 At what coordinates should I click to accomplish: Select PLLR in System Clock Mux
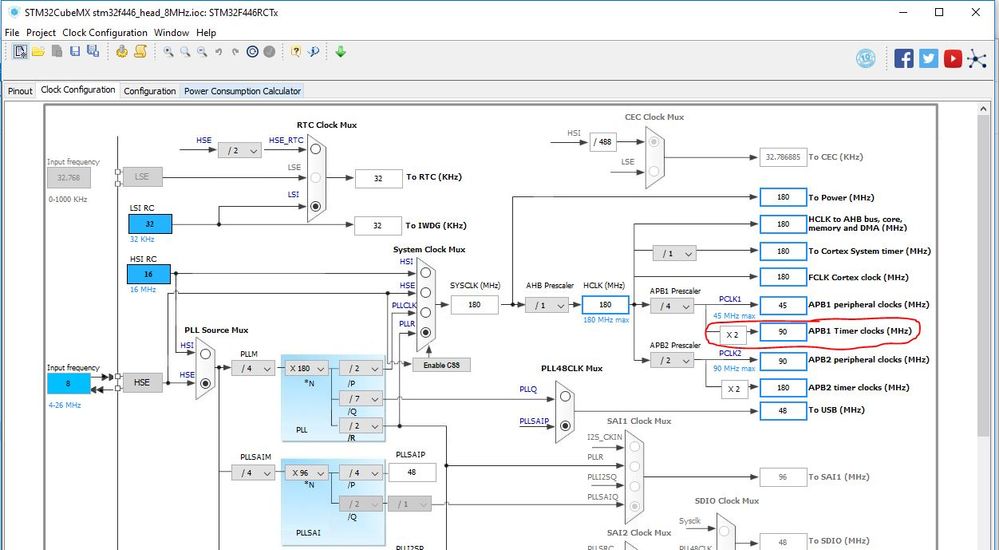[426, 332]
